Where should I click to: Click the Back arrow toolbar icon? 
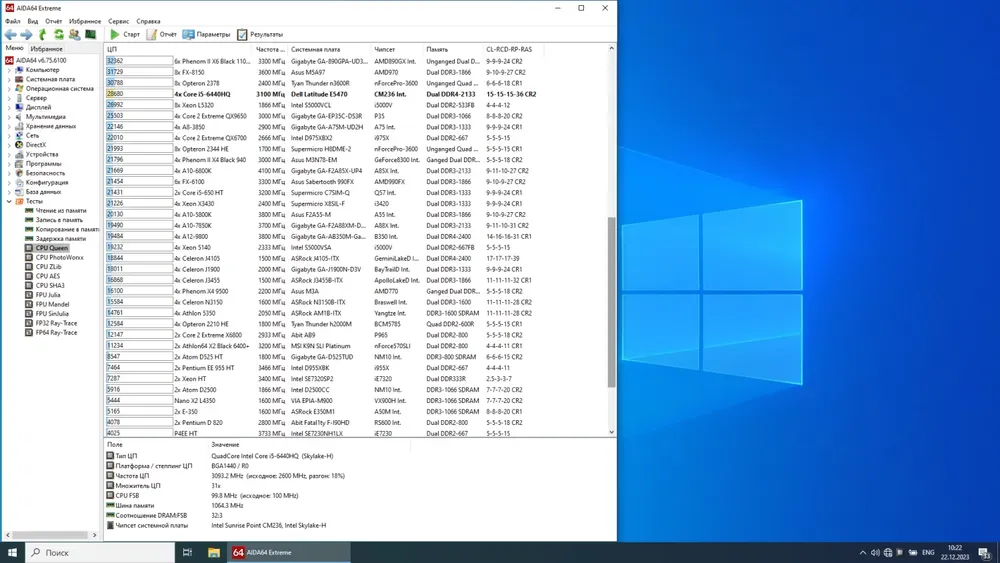pyautogui.click(x=10, y=34)
